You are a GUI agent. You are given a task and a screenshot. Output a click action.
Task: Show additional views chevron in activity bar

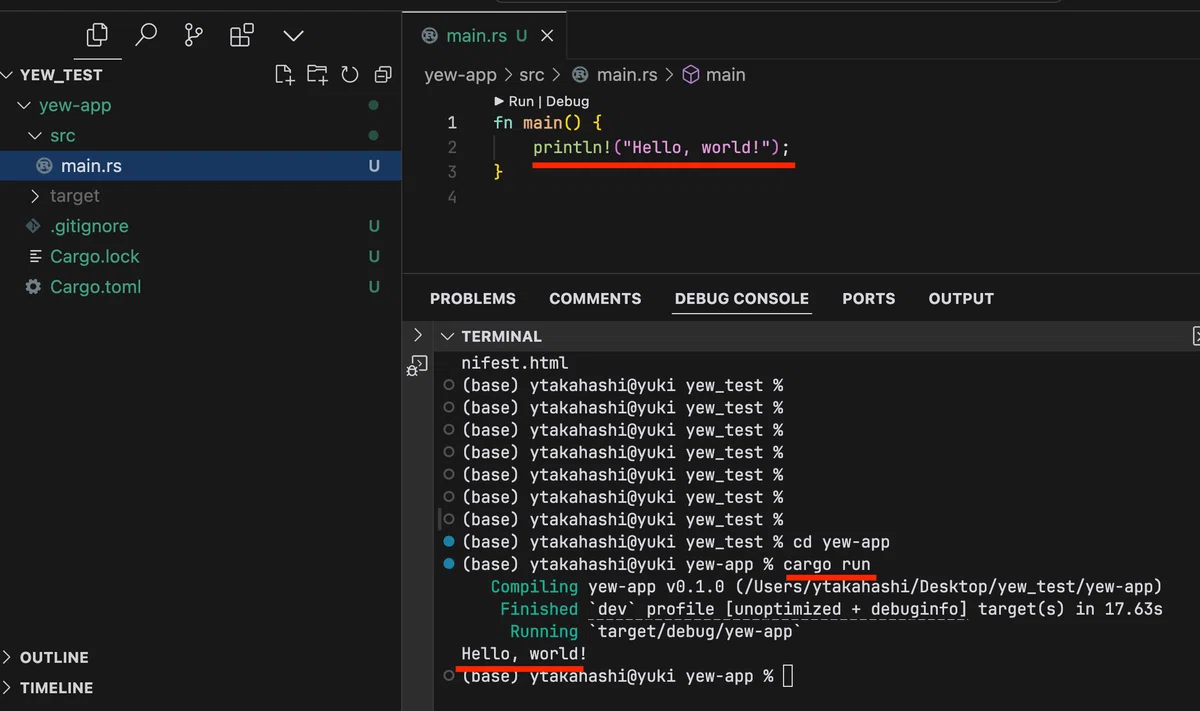coord(293,36)
